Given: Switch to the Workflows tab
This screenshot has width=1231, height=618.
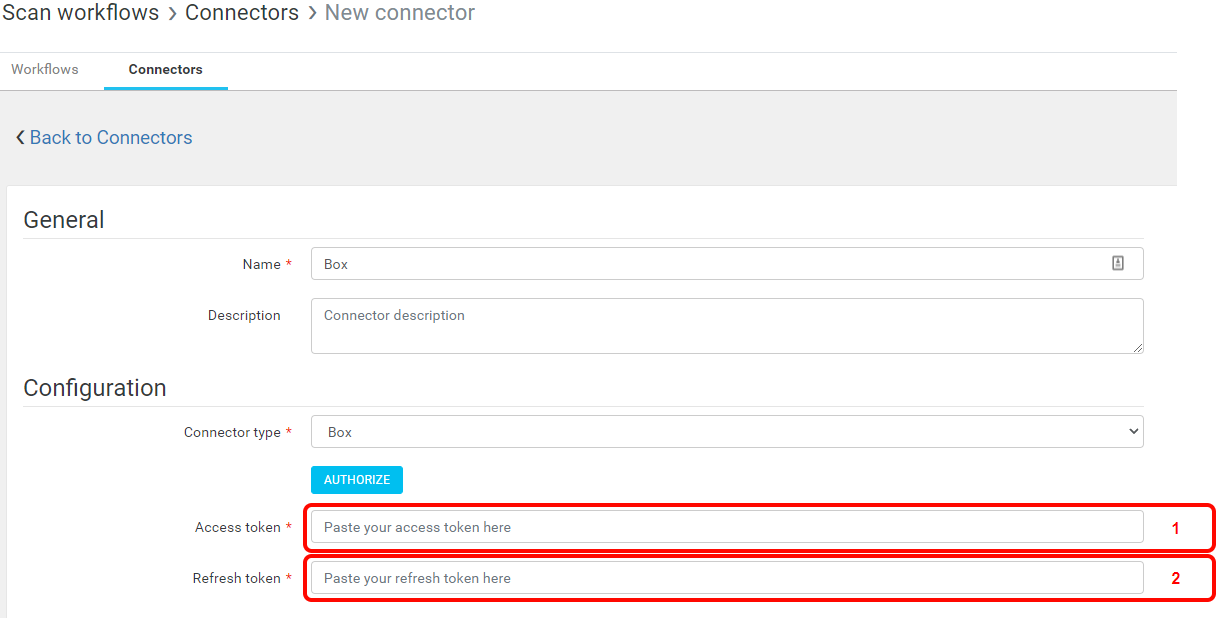Looking at the screenshot, I should pyautogui.click(x=45, y=70).
